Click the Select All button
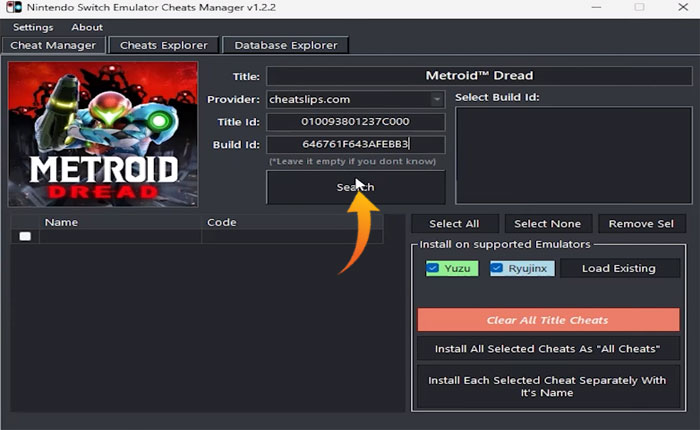Screen dimensions: 700x430 tap(453, 224)
